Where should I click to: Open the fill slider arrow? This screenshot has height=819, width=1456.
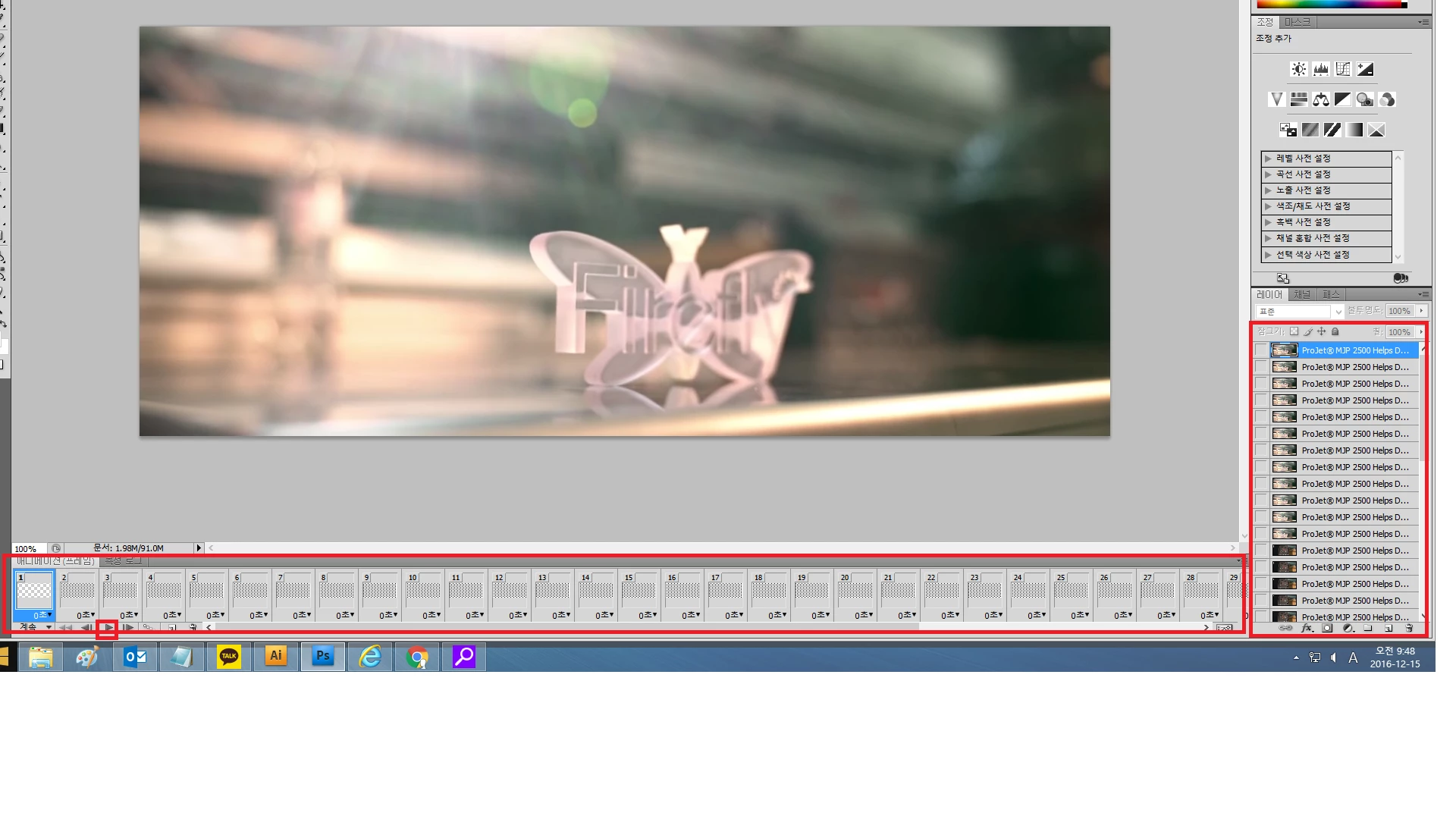tap(1422, 332)
